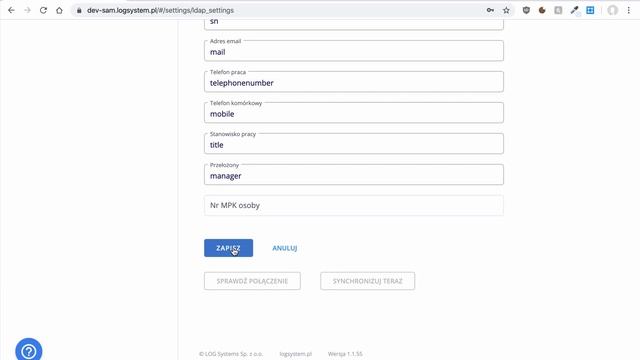Open the cookie extension icon
This screenshot has height=360, width=640.
click(x=542, y=10)
